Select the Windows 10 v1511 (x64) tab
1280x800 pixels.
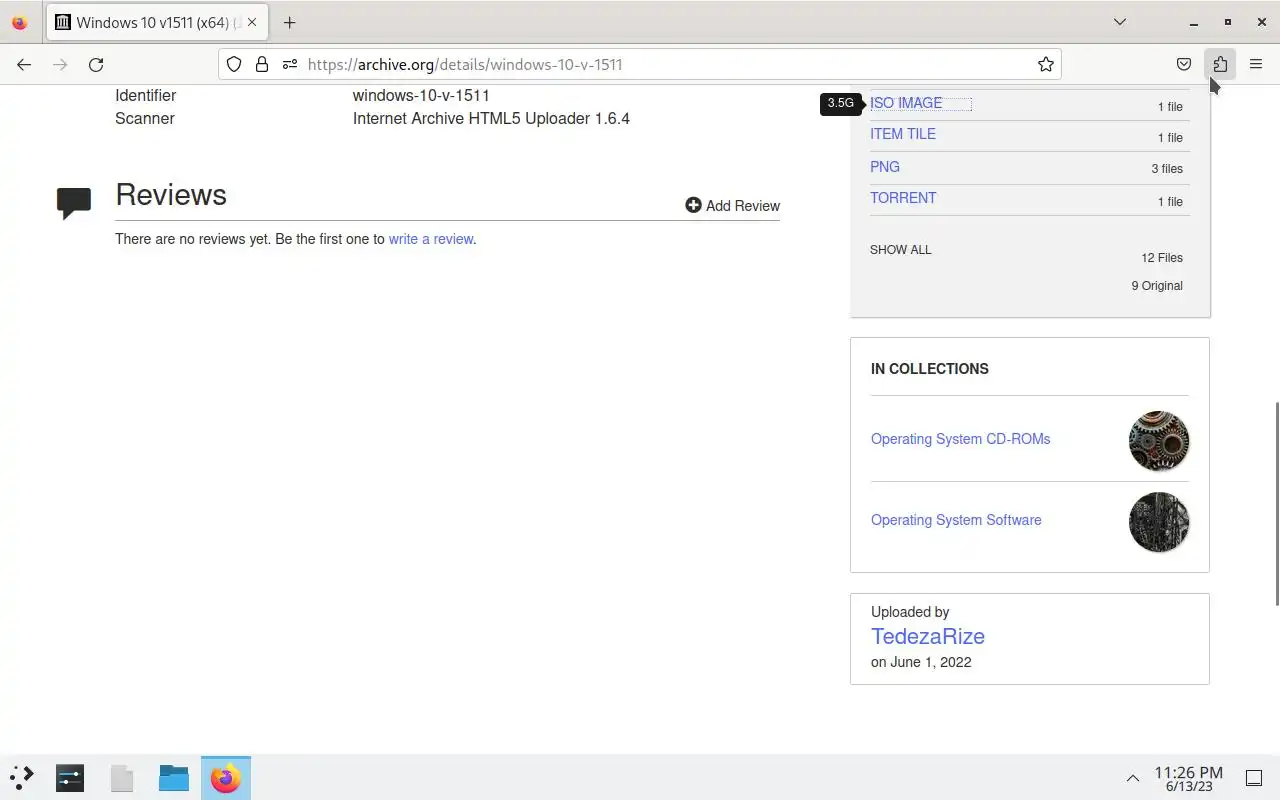click(x=157, y=22)
